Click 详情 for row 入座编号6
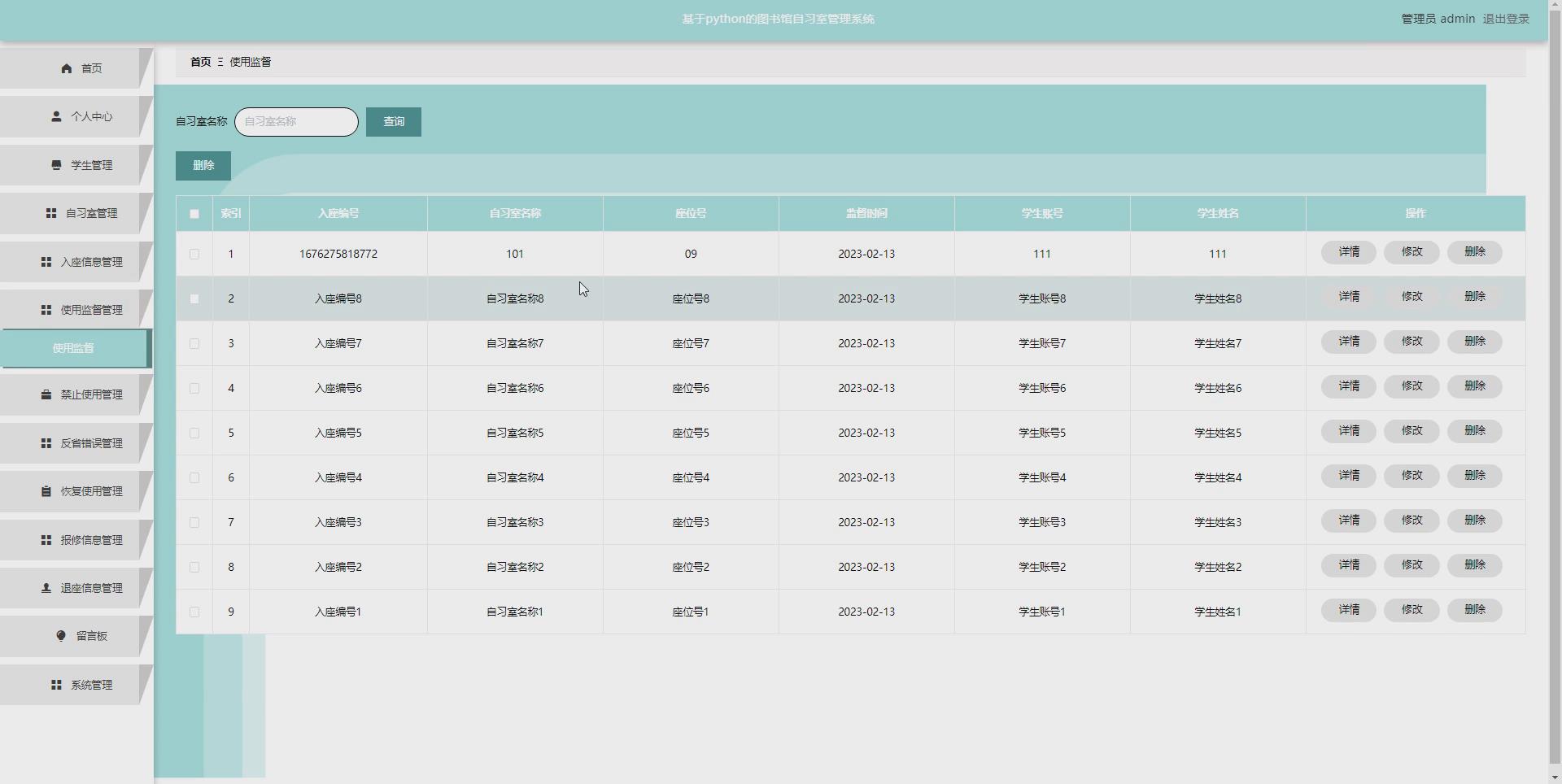The height and width of the screenshot is (784, 1562). (1349, 386)
